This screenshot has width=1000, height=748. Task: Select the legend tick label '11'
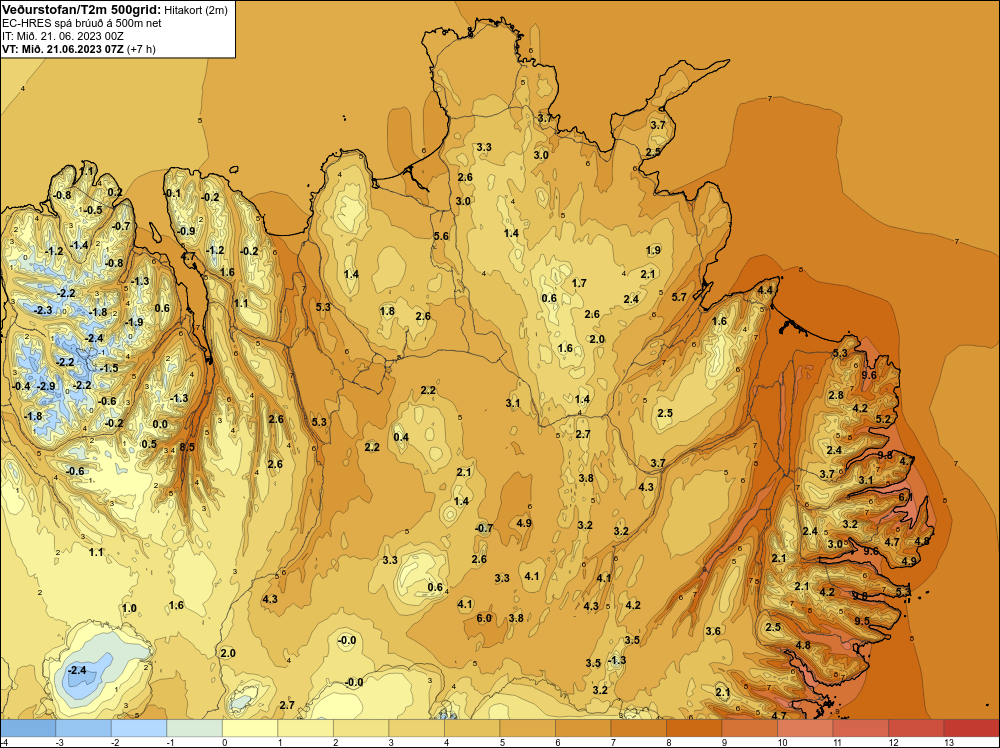(837, 742)
